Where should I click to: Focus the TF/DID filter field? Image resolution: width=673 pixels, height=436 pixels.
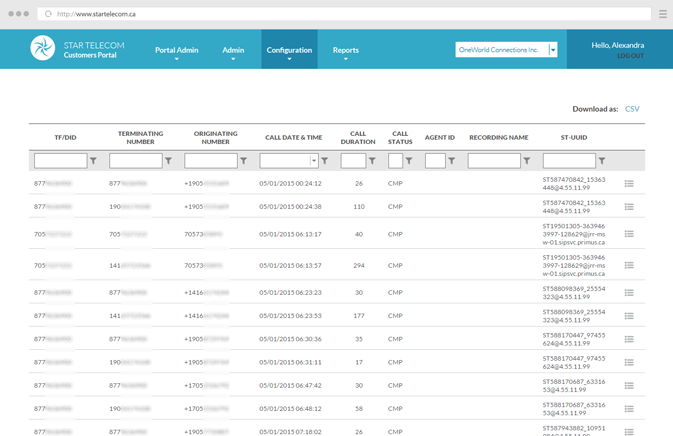[x=61, y=161]
